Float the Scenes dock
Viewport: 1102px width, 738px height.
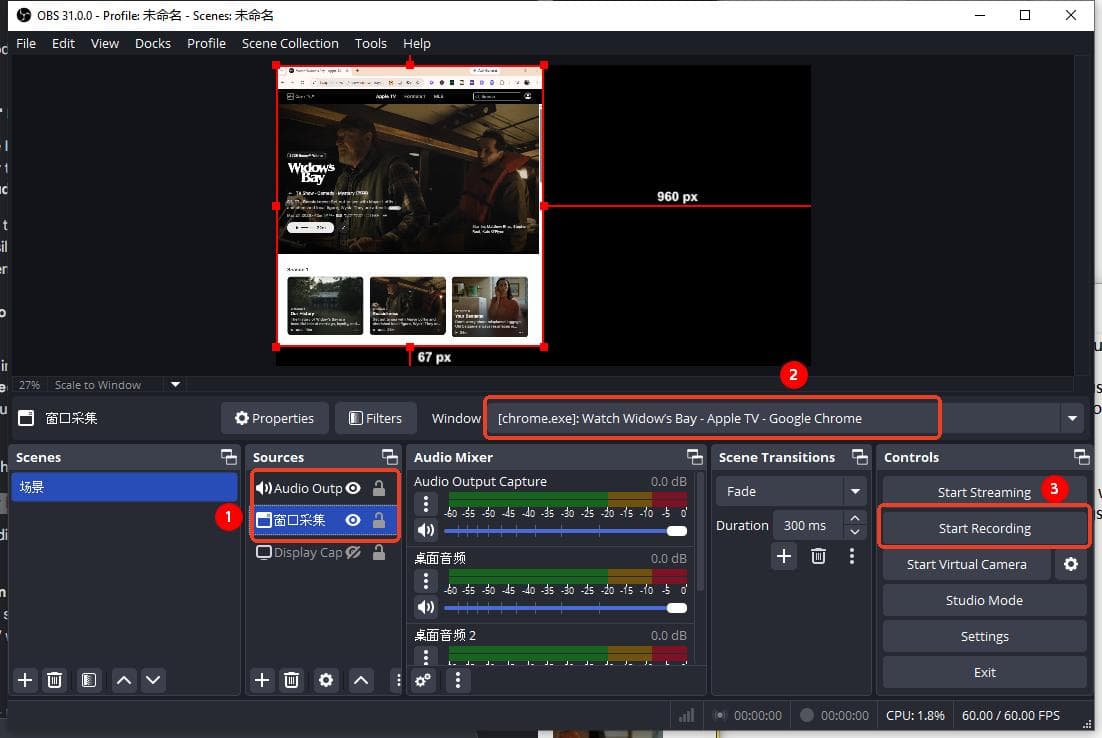(x=228, y=457)
